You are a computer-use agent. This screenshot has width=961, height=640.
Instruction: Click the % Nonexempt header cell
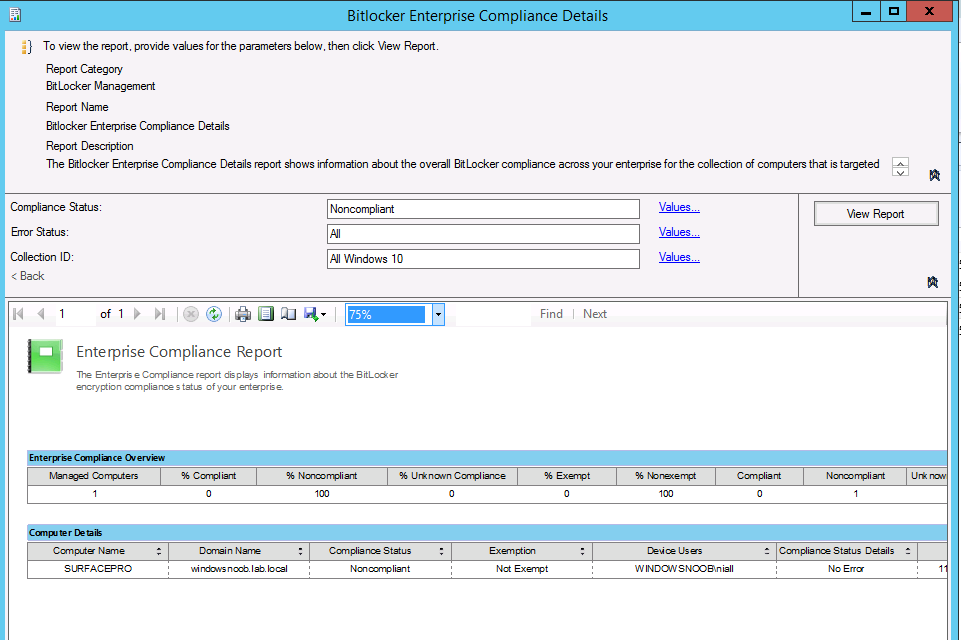coord(666,476)
